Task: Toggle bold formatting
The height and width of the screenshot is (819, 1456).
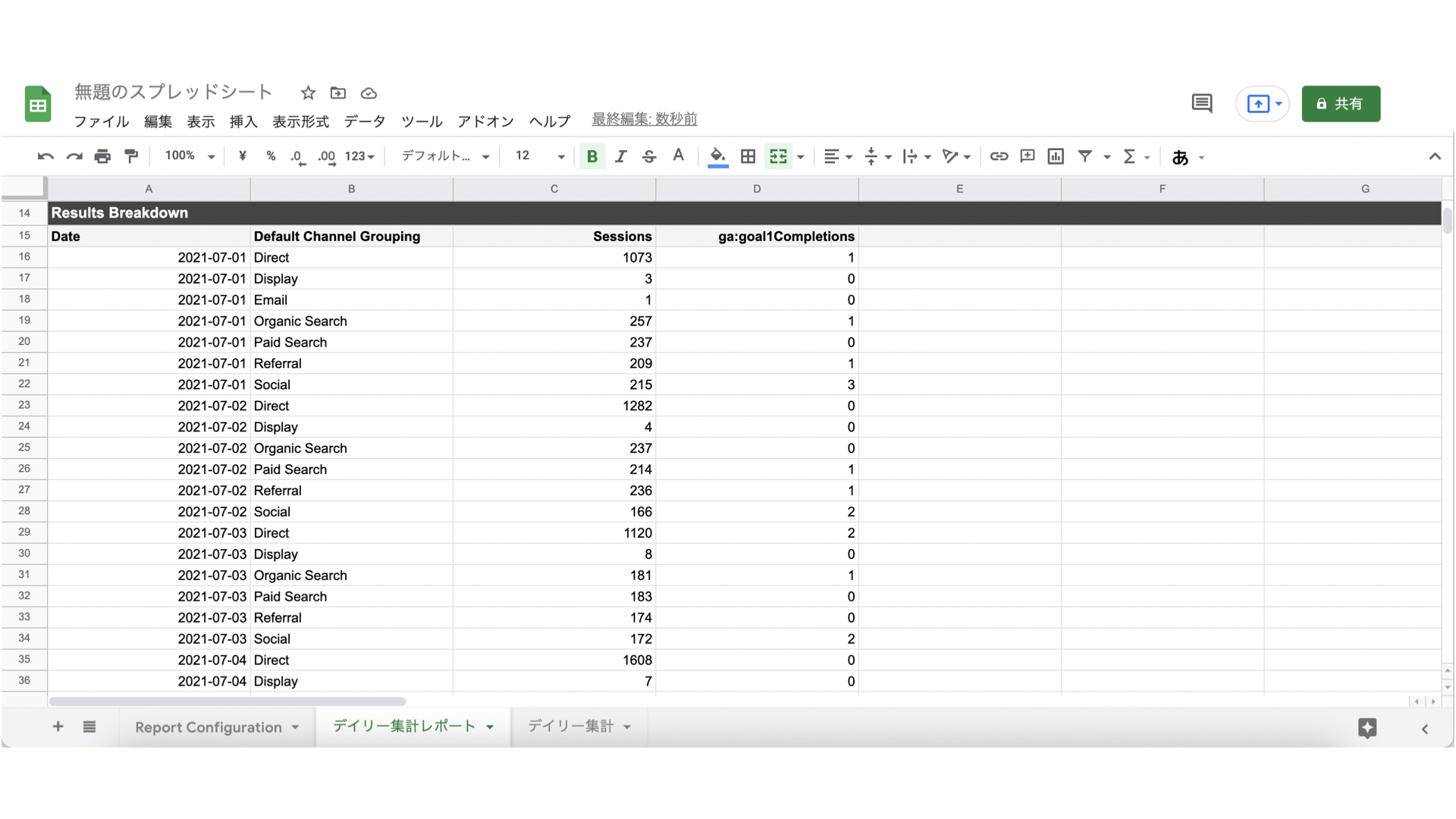Action: point(592,156)
